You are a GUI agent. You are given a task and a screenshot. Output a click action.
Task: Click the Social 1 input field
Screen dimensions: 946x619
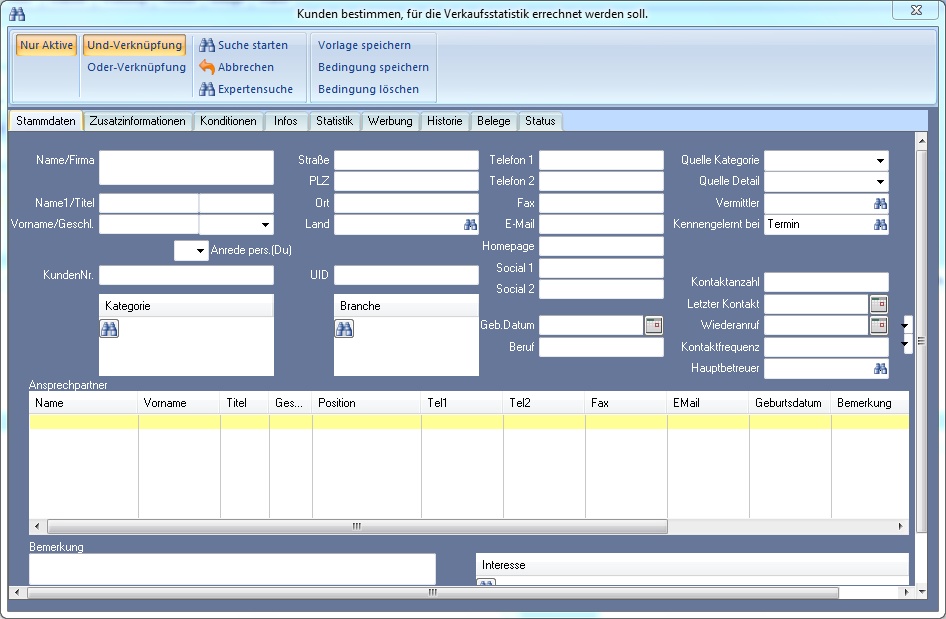pyautogui.click(x=602, y=268)
